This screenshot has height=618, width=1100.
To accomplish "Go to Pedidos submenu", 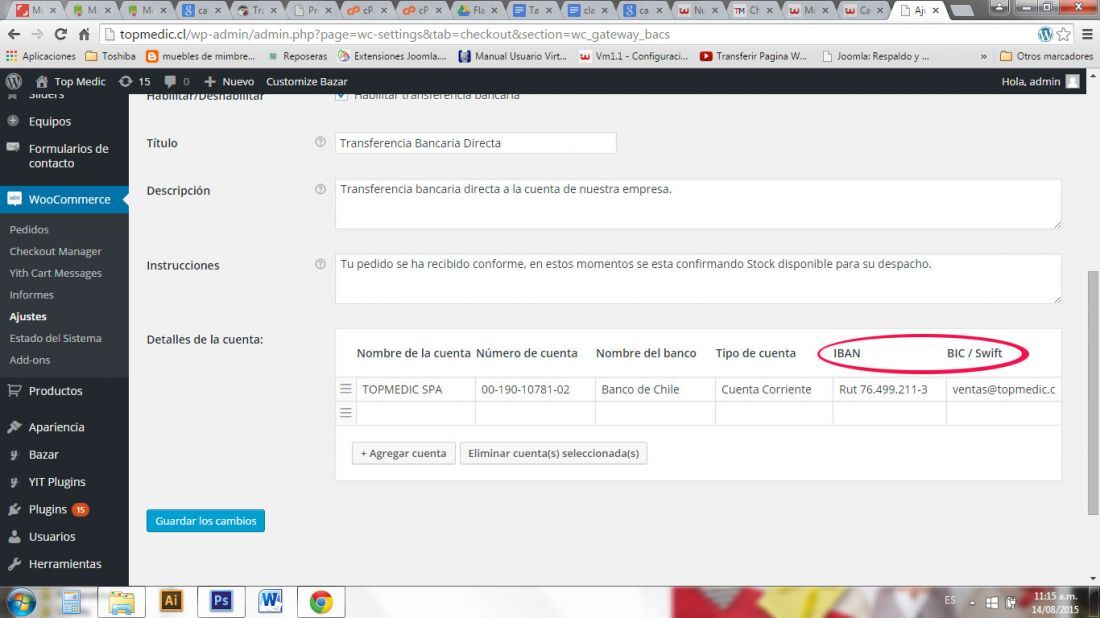I will [29, 229].
